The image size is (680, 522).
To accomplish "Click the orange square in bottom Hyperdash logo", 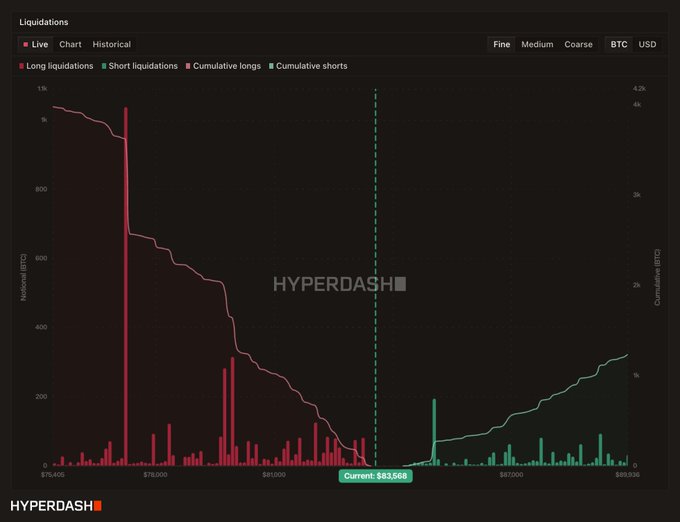I will click(x=98, y=506).
